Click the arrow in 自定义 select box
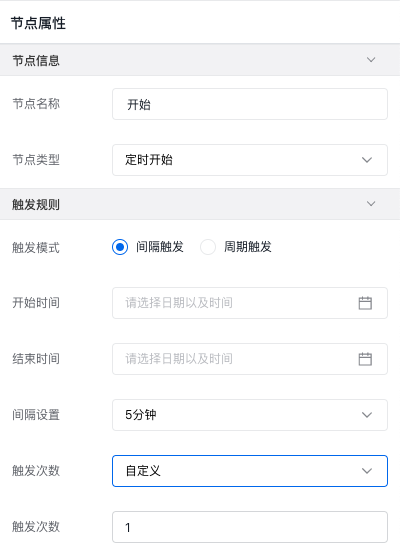Image resolution: width=400 pixels, height=555 pixels. tap(367, 471)
